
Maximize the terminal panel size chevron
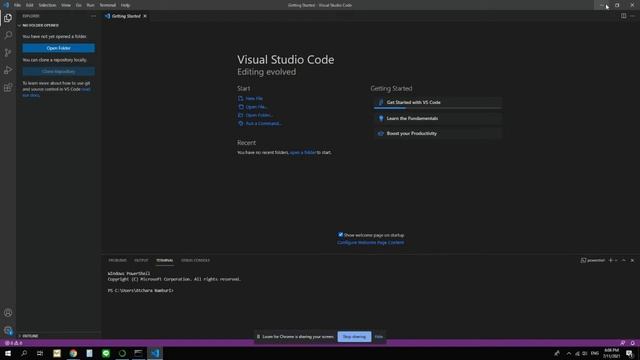624,260
